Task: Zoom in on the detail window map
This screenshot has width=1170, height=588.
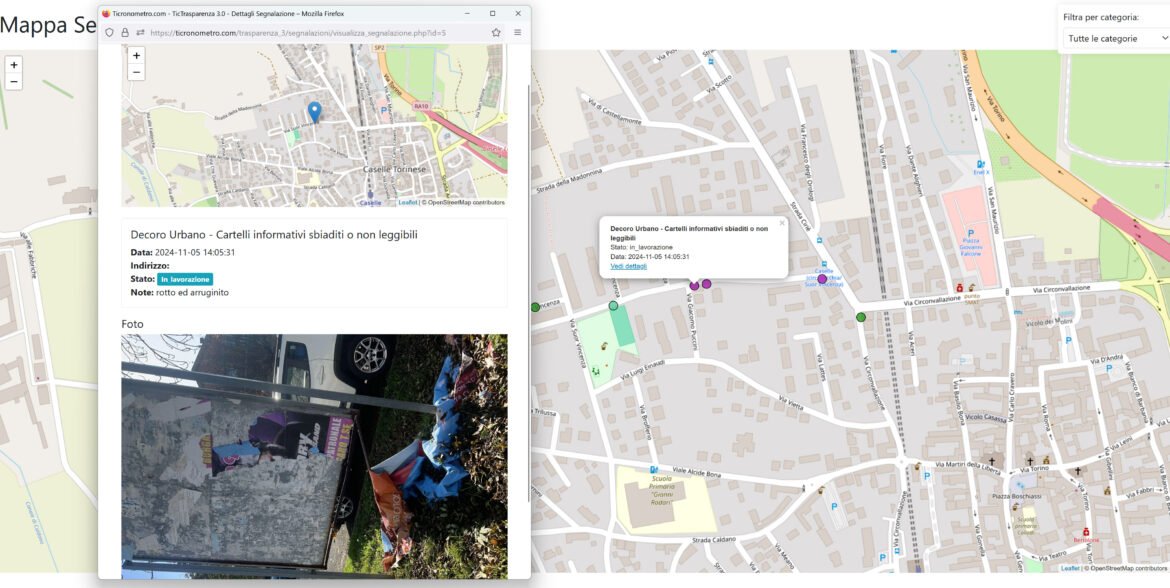Action: [137, 55]
